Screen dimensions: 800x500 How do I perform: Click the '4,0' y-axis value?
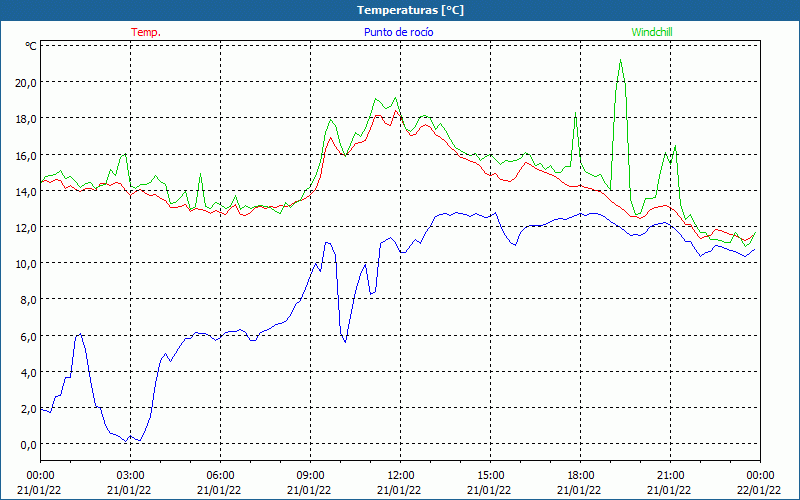[x=28, y=372]
